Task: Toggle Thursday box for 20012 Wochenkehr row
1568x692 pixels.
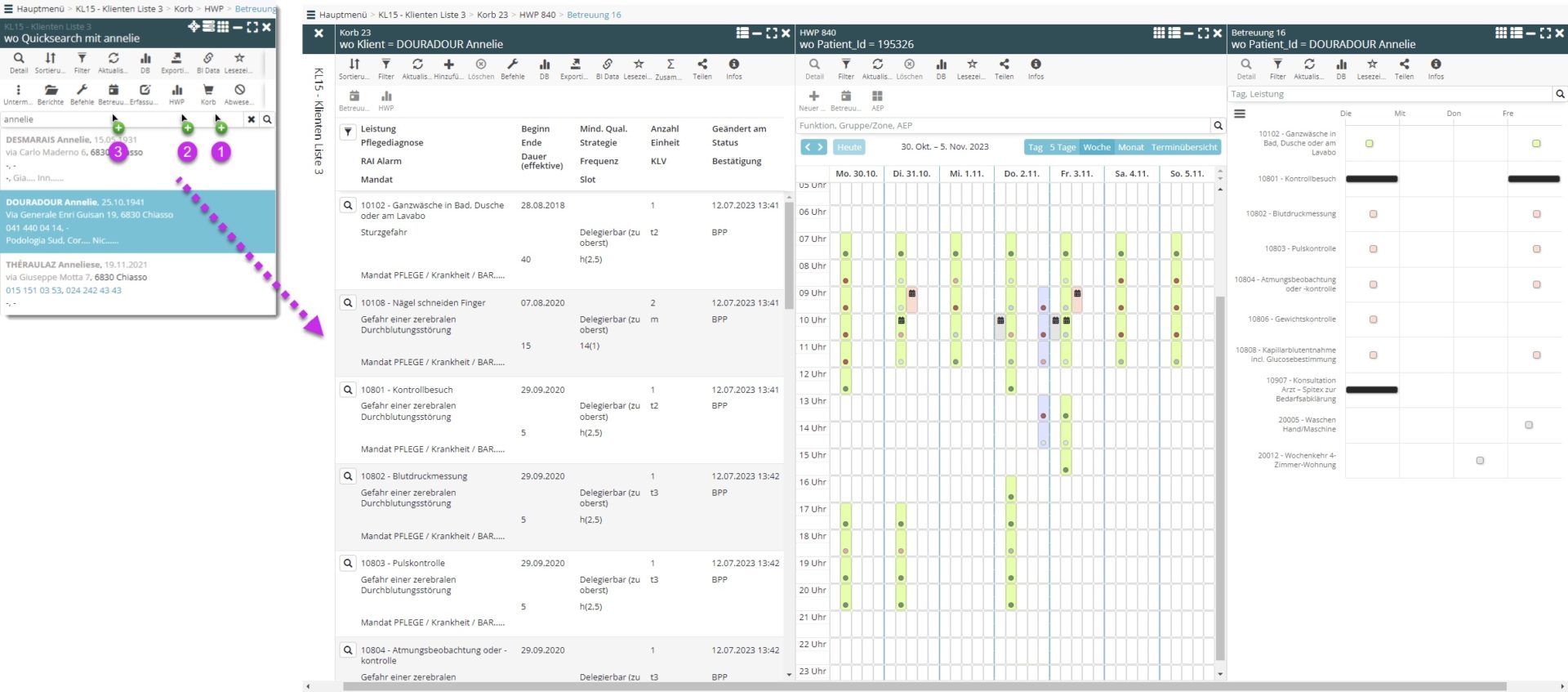Action: [x=1480, y=461]
